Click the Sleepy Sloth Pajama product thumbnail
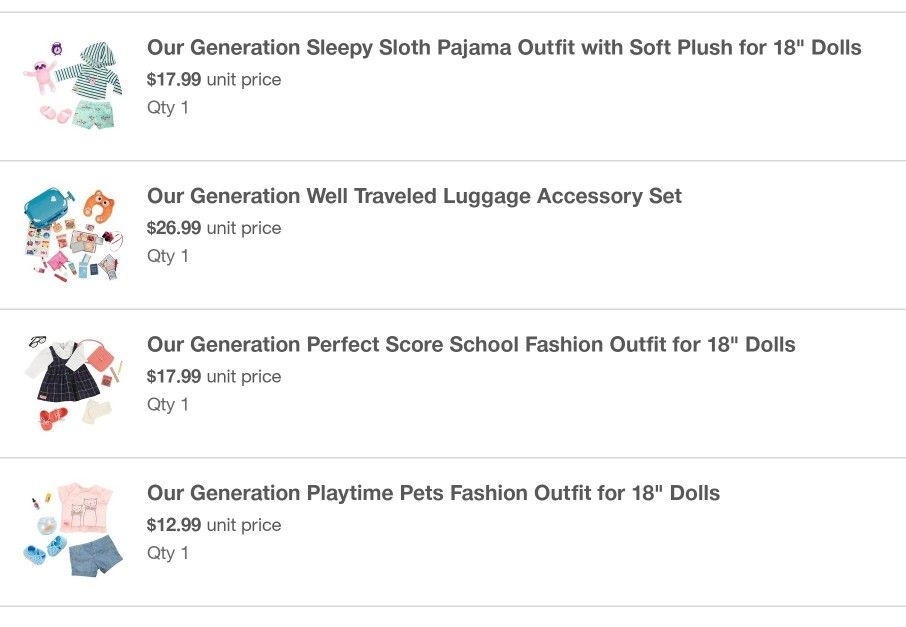The height and width of the screenshot is (627, 906). coord(75,80)
